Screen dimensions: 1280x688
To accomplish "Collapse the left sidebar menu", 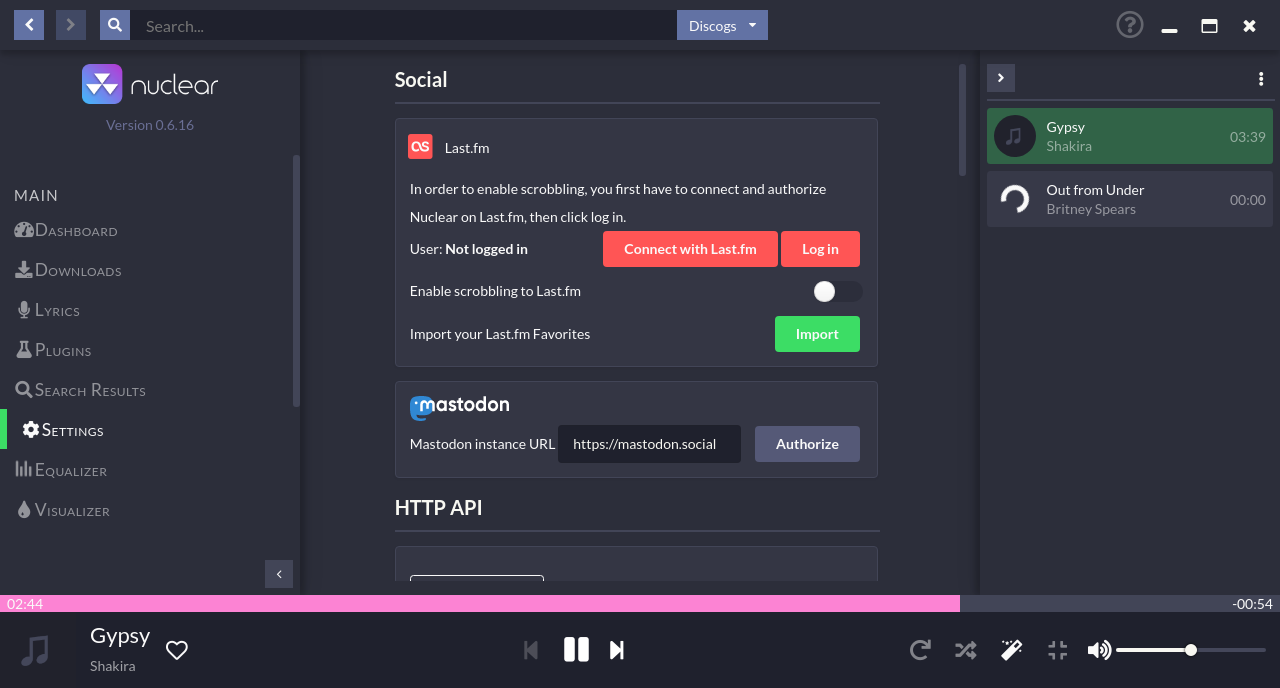I will [279, 574].
